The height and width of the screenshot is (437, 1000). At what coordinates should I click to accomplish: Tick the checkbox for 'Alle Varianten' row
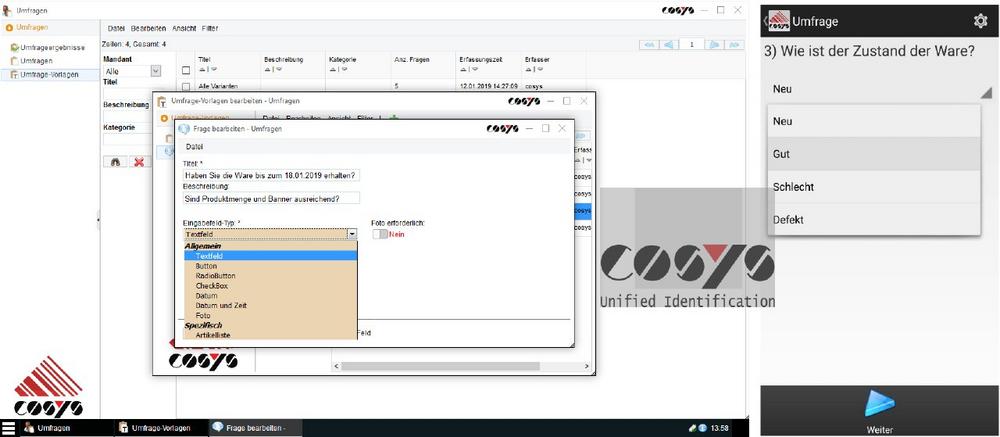(185, 87)
